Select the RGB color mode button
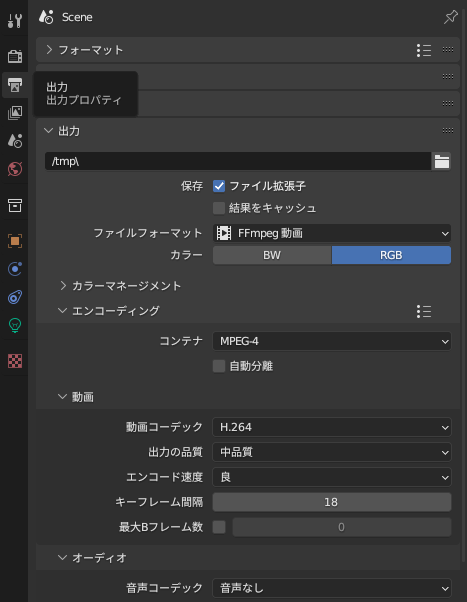The height and width of the screenshot is (602, 467). click(x=391, y=255)
